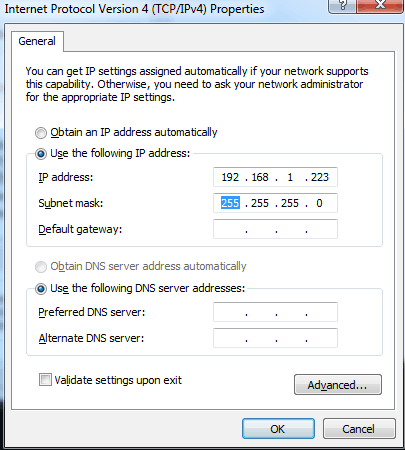Close the TCP/IPv4 Properties dialog

tap(380, 5)
